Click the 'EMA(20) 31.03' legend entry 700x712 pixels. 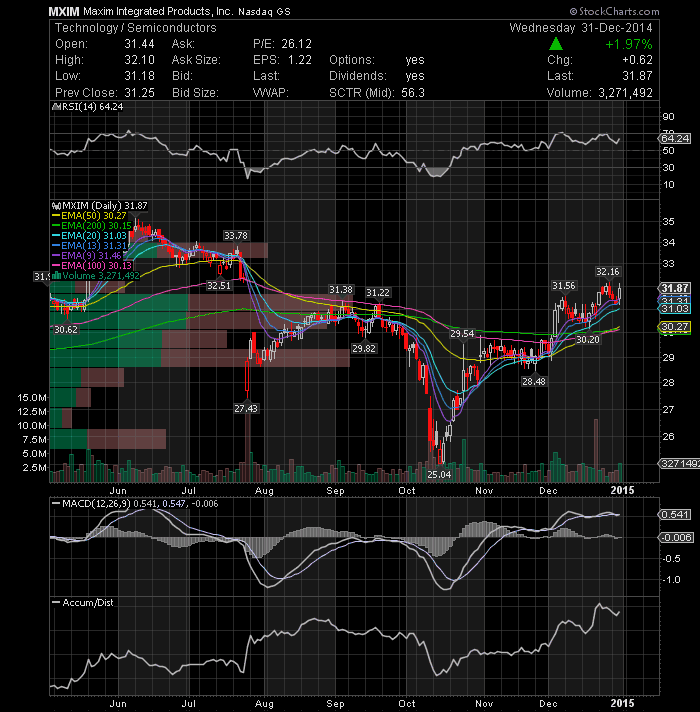pos(94,236)
